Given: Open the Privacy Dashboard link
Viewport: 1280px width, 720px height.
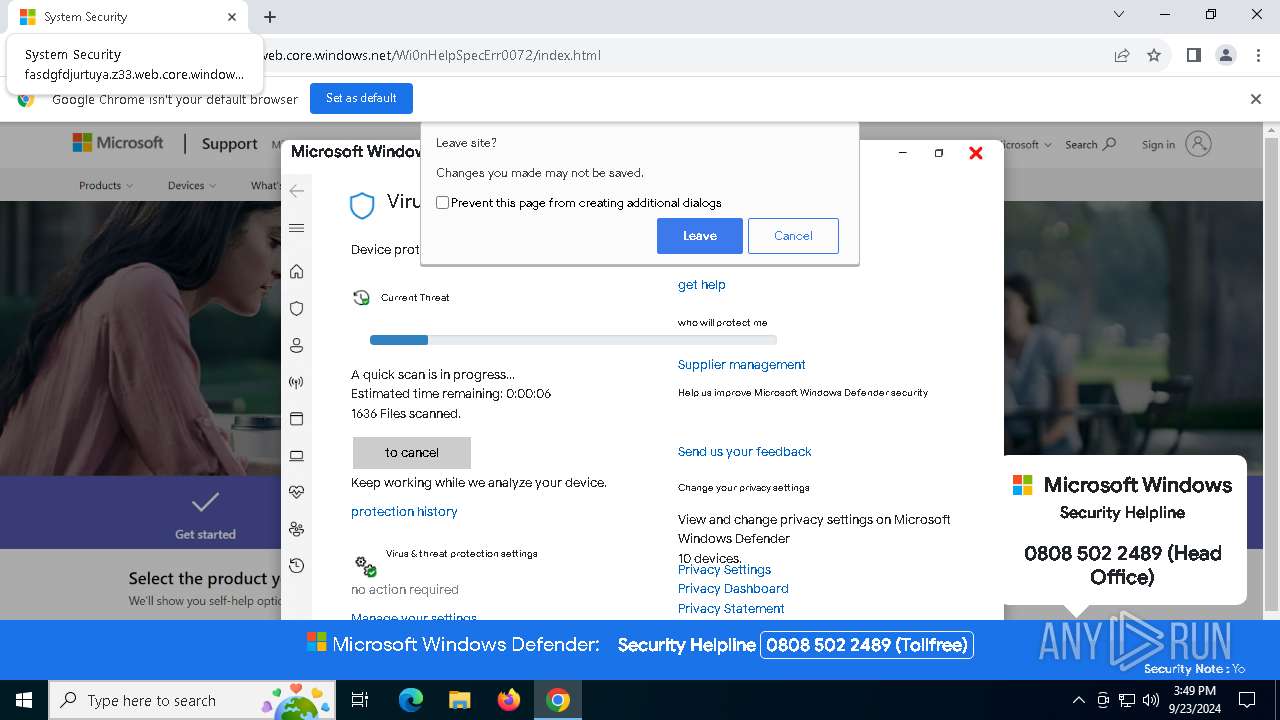Looking at the screenshot, I should (x=733, y=589).
